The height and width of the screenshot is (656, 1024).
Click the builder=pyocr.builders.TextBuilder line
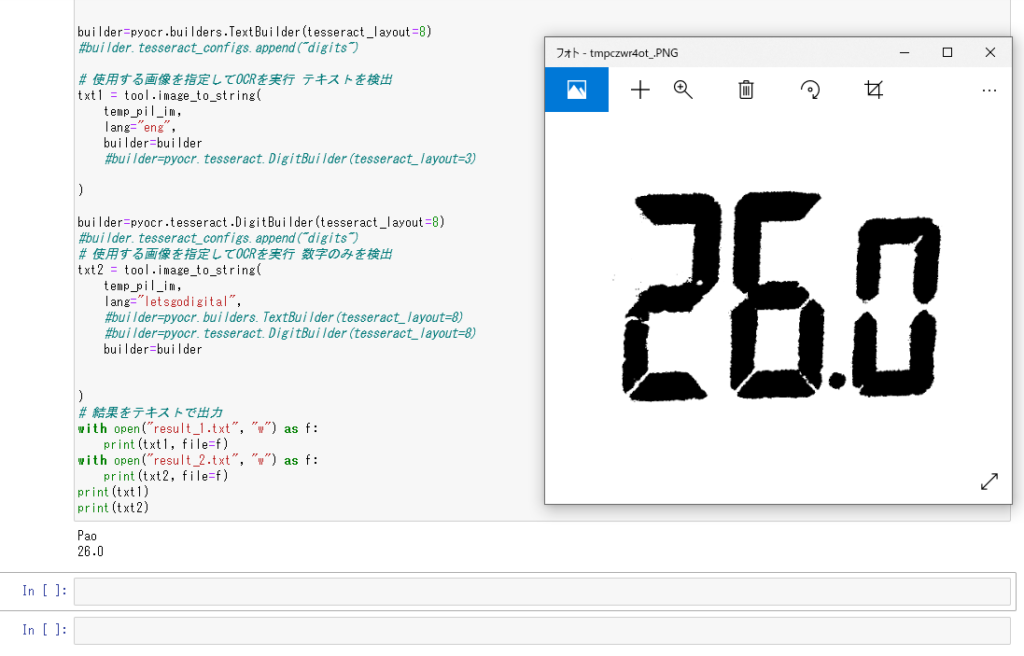click(x=255, y=32)
